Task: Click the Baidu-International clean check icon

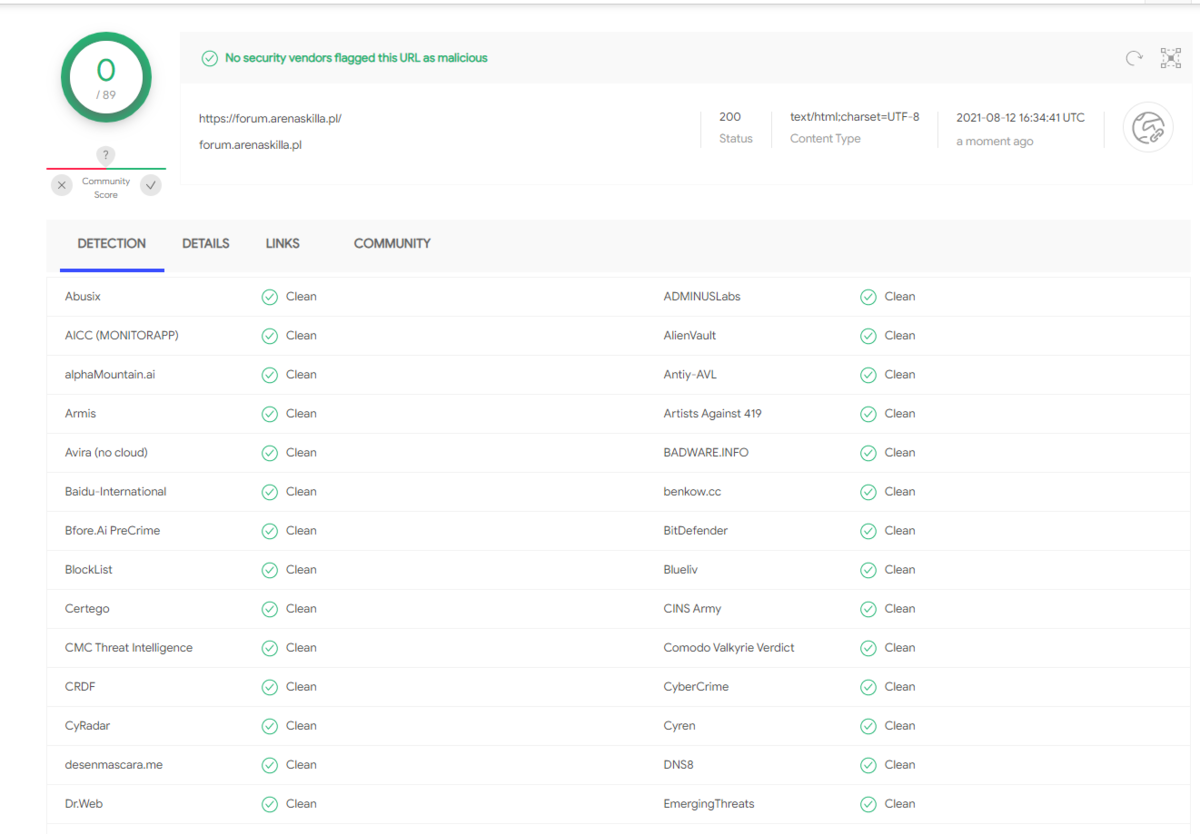Action: click(x=270, y=492)
